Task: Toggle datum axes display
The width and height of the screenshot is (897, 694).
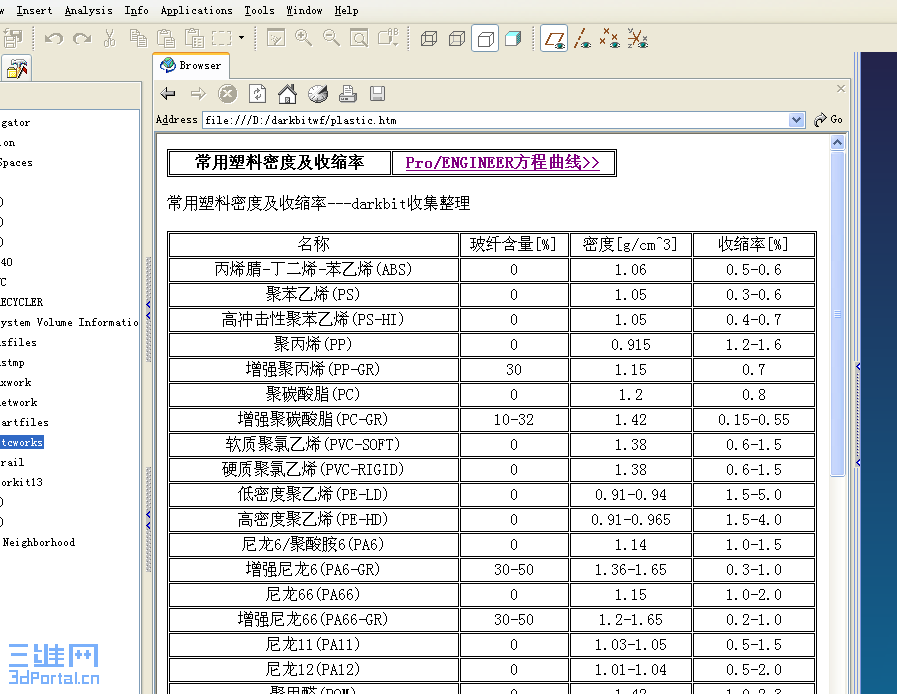Action: pos(582,38)
